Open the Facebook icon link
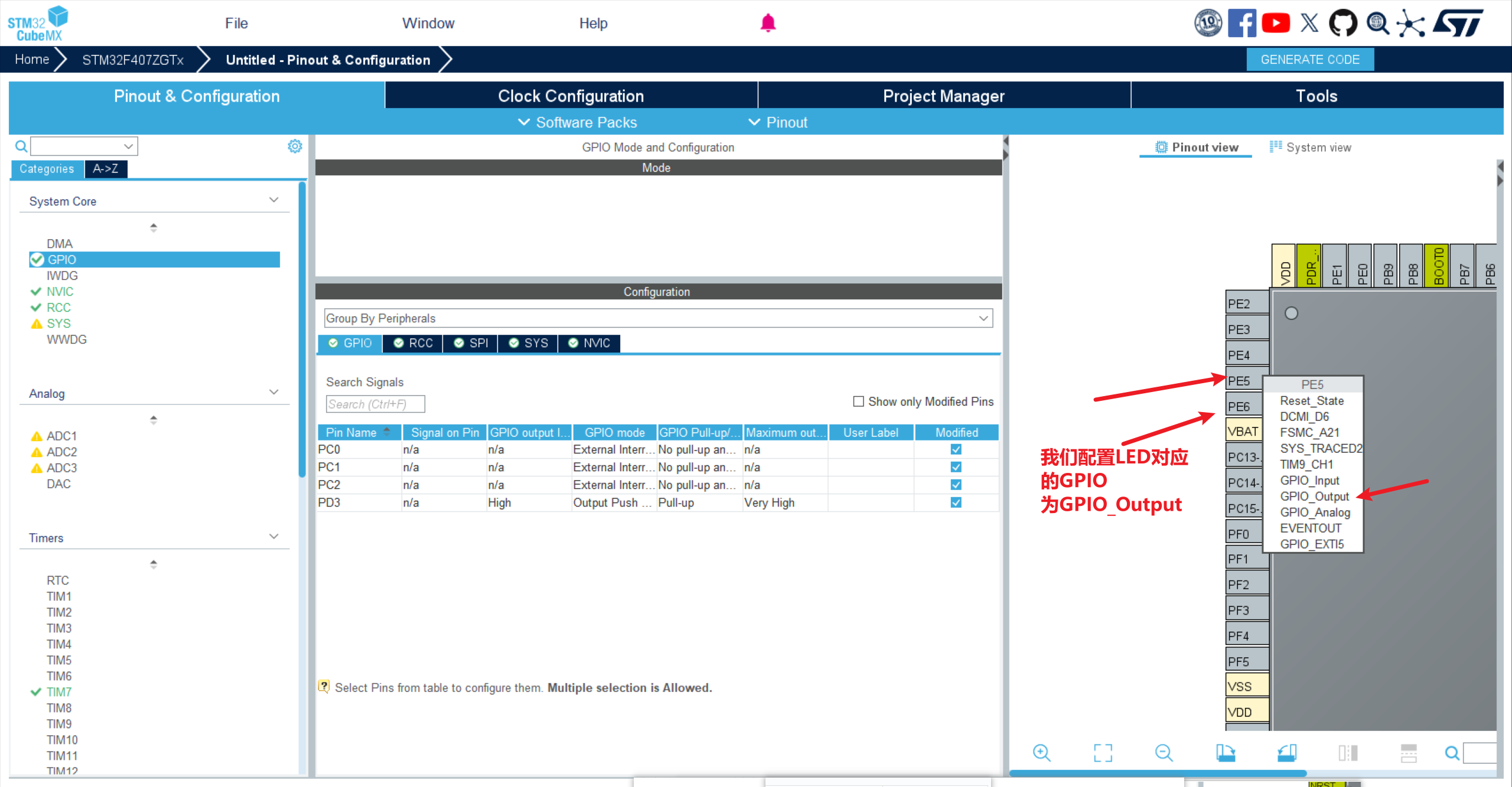The width and height of the screenshot is (1512, 787). [1241, 23]
